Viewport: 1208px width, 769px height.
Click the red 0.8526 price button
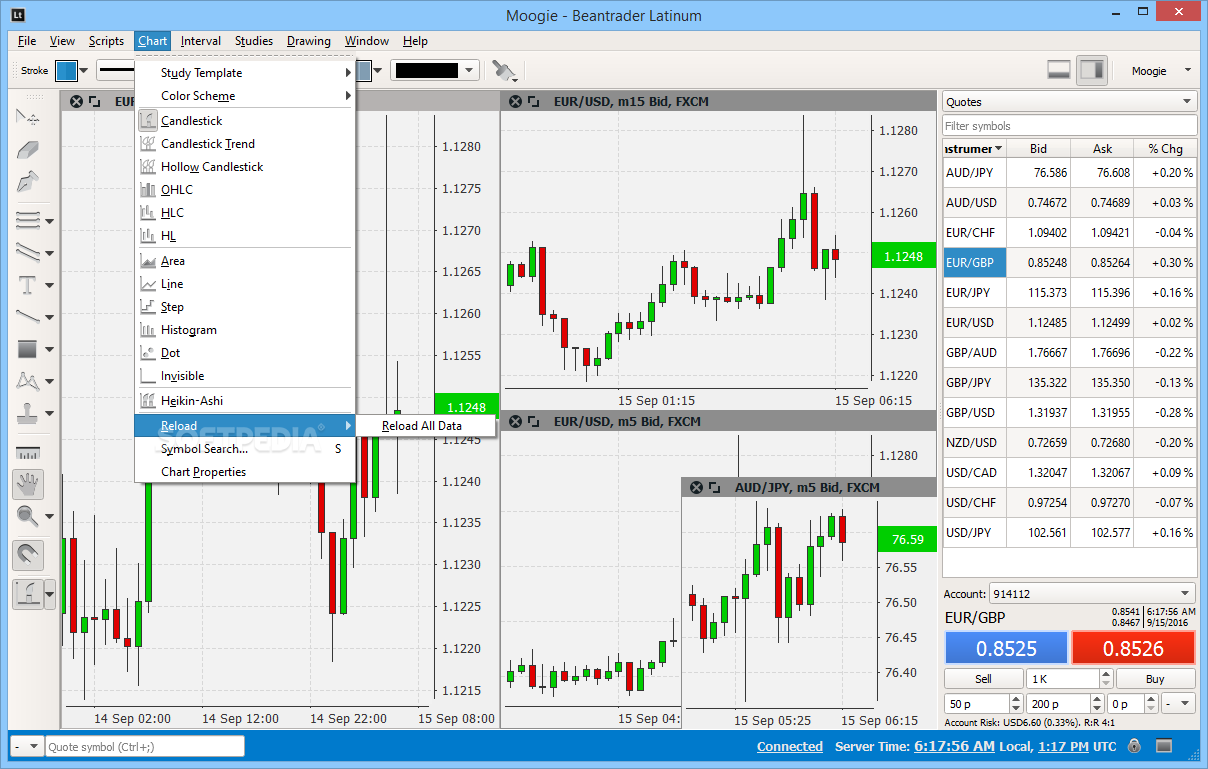1133,648
